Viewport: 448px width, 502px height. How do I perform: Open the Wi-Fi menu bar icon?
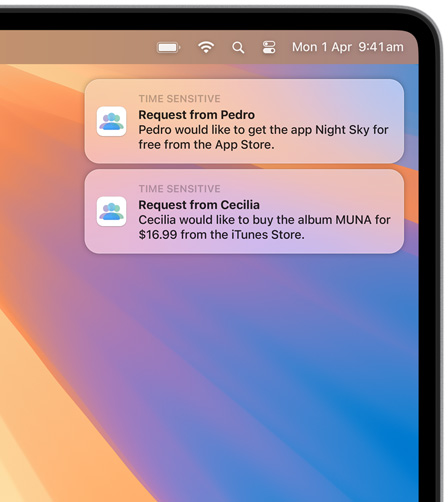pos(206,47)
